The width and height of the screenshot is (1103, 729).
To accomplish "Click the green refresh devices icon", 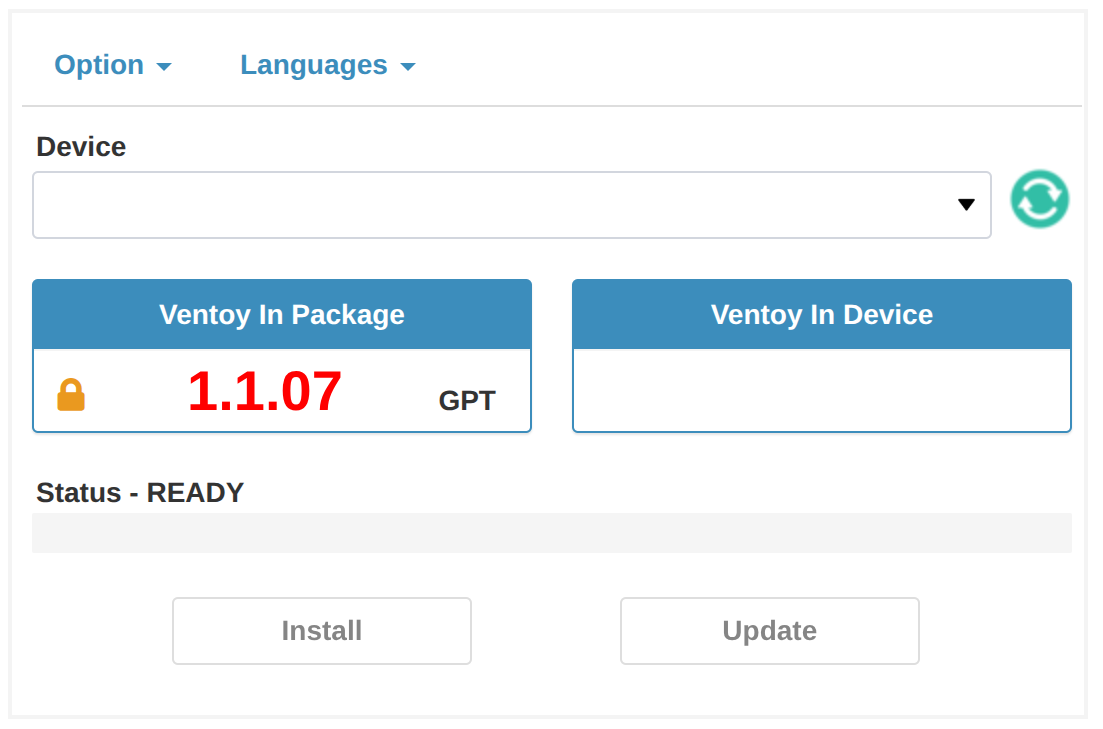I will 1039,199.
